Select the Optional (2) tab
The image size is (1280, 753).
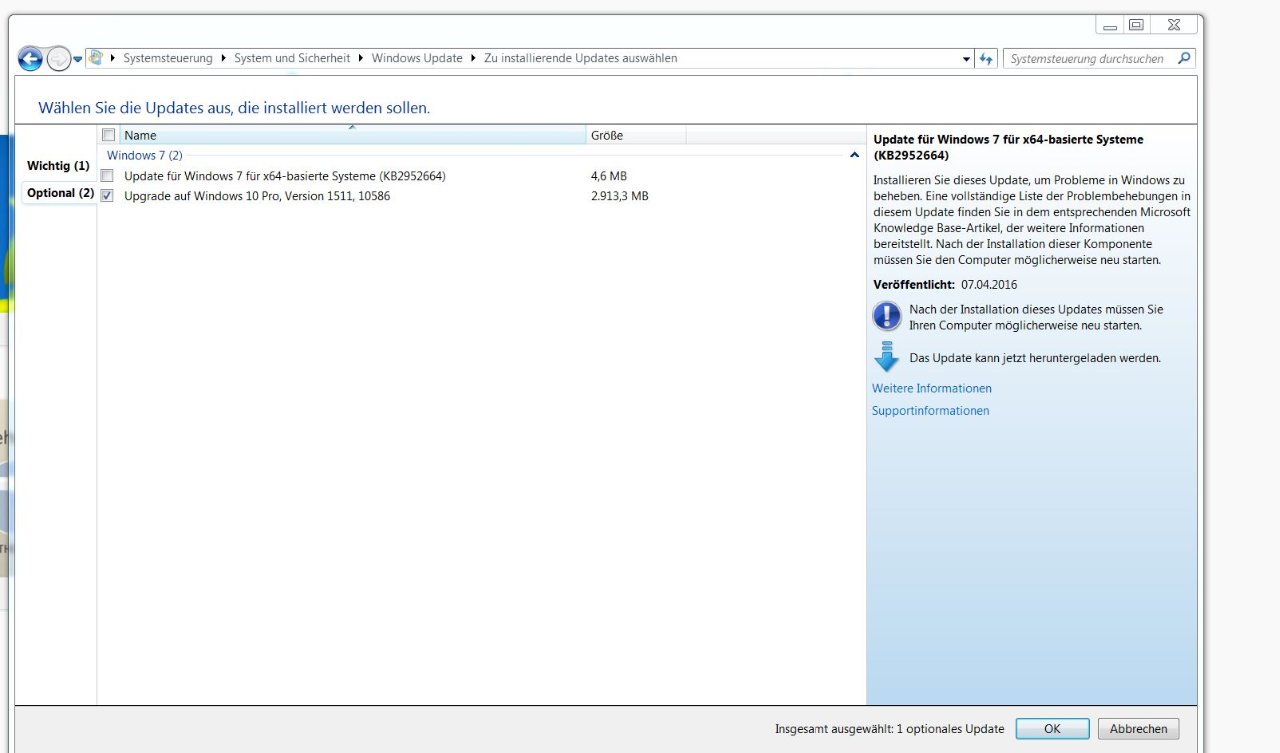(x=60, y=193)
